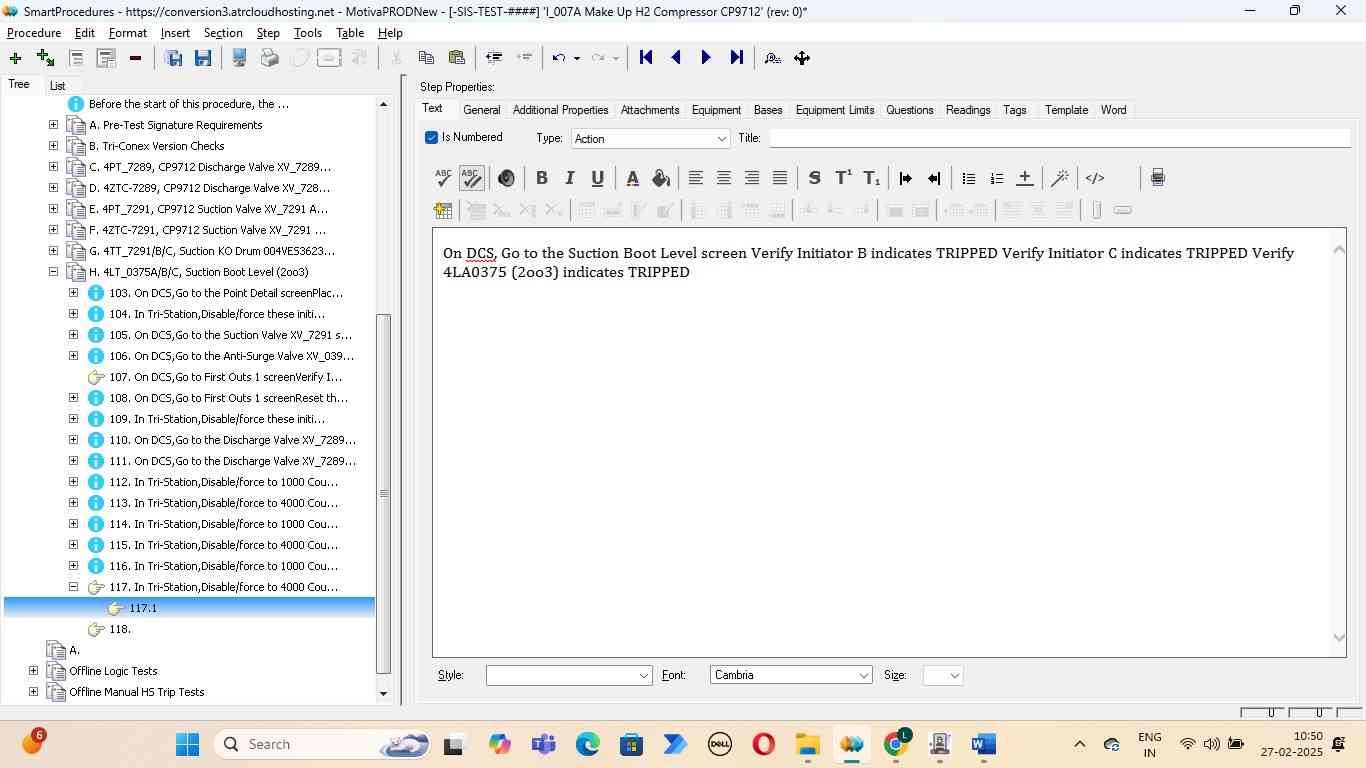This screenshot has height=768, width=1366.
Task: Click the font color A icon
Action: 632,178
